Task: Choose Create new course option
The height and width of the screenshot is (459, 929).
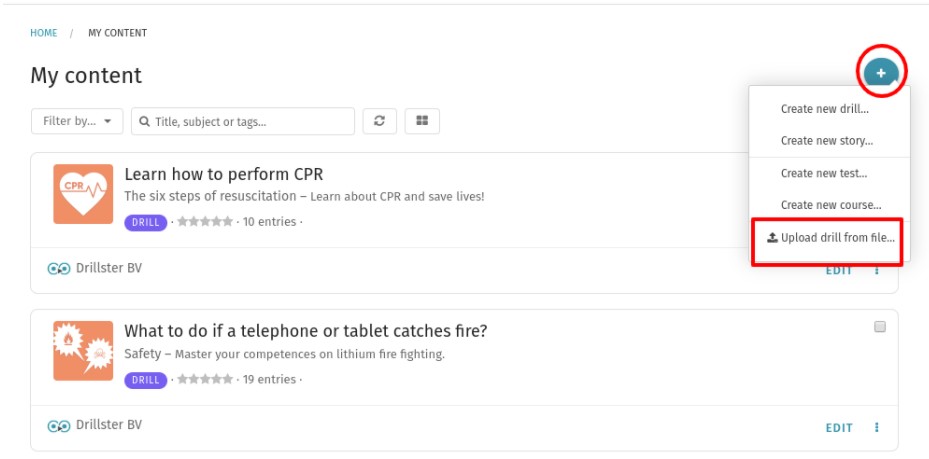Action: coord(829,205)
